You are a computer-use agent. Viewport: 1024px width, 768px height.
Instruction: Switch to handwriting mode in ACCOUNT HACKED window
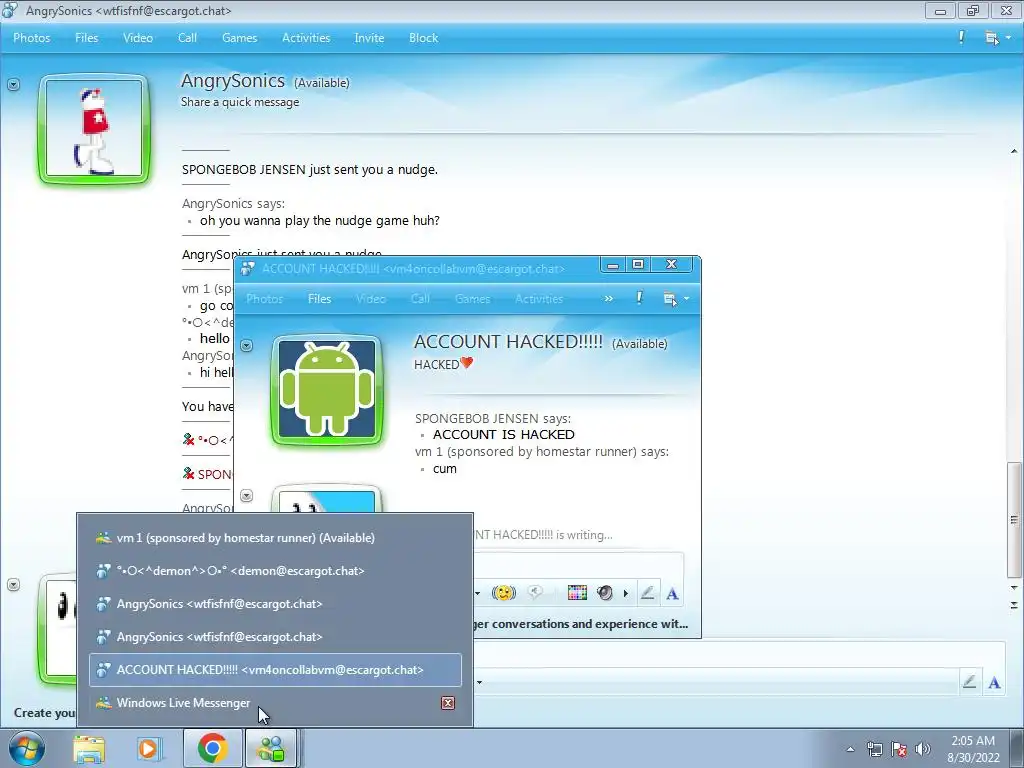pyautogui.click(x=647, y=593)
